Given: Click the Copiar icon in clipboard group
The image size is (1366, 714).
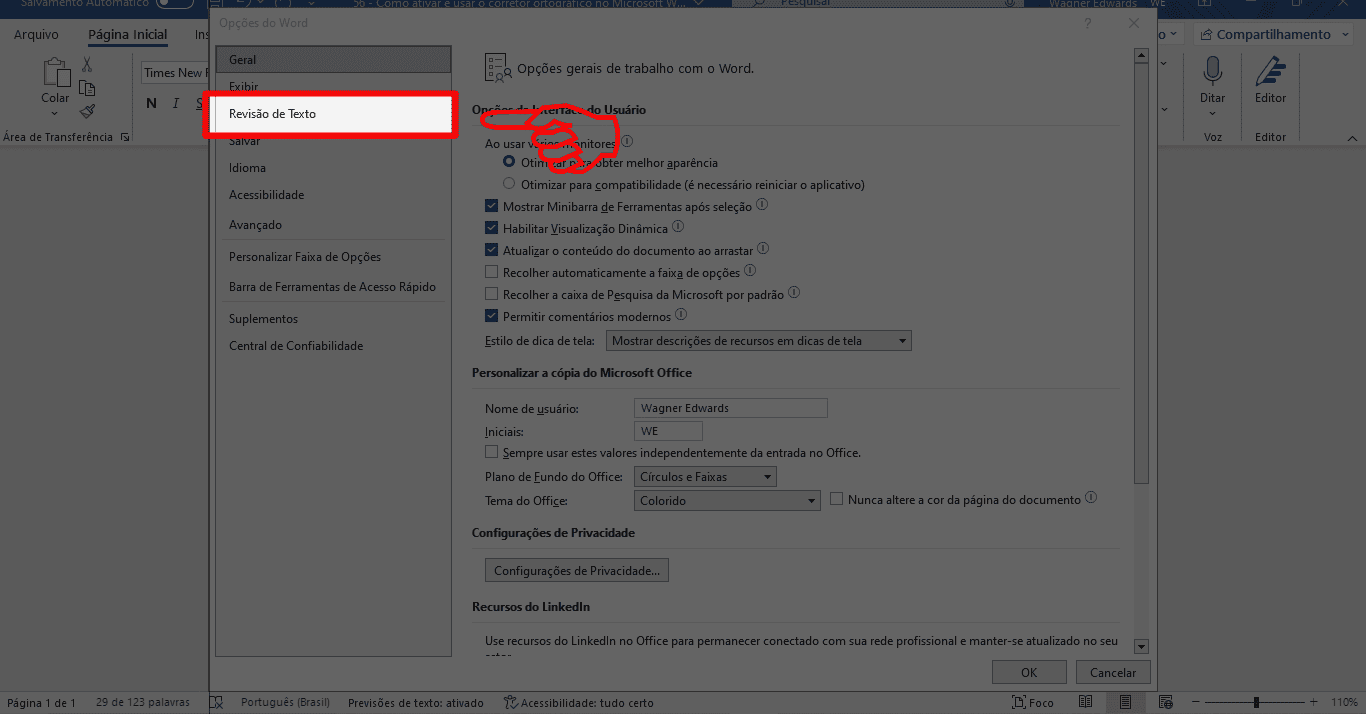Looking at the screenshot, I should (x=87, y=88).
